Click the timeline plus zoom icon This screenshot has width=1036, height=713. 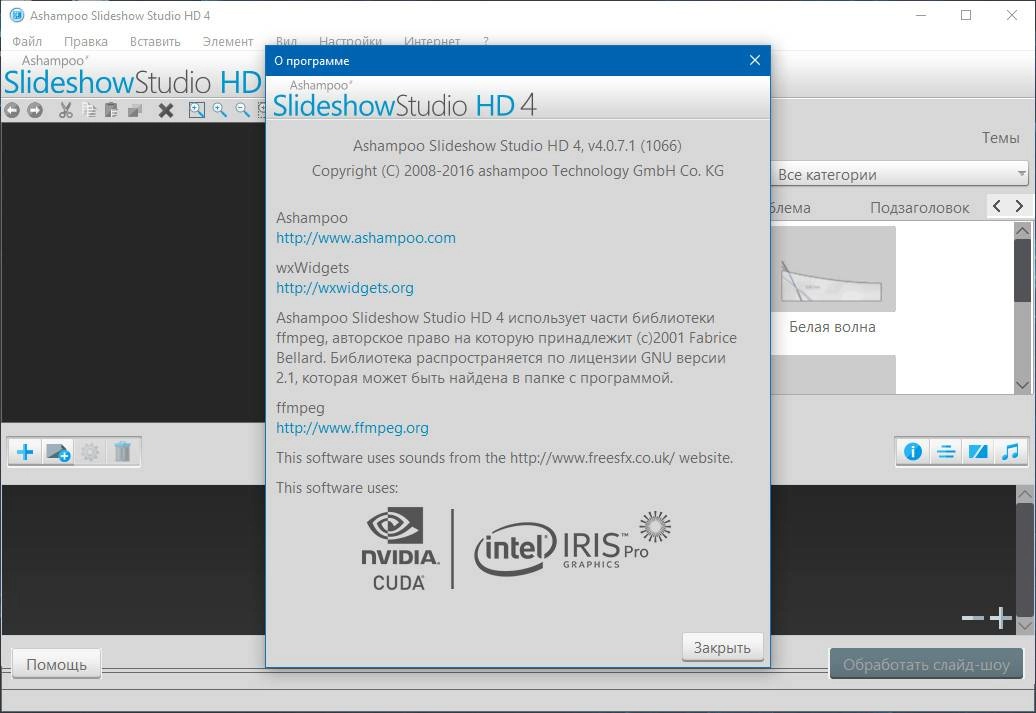pyautogui.click(x=1001, y=618)
